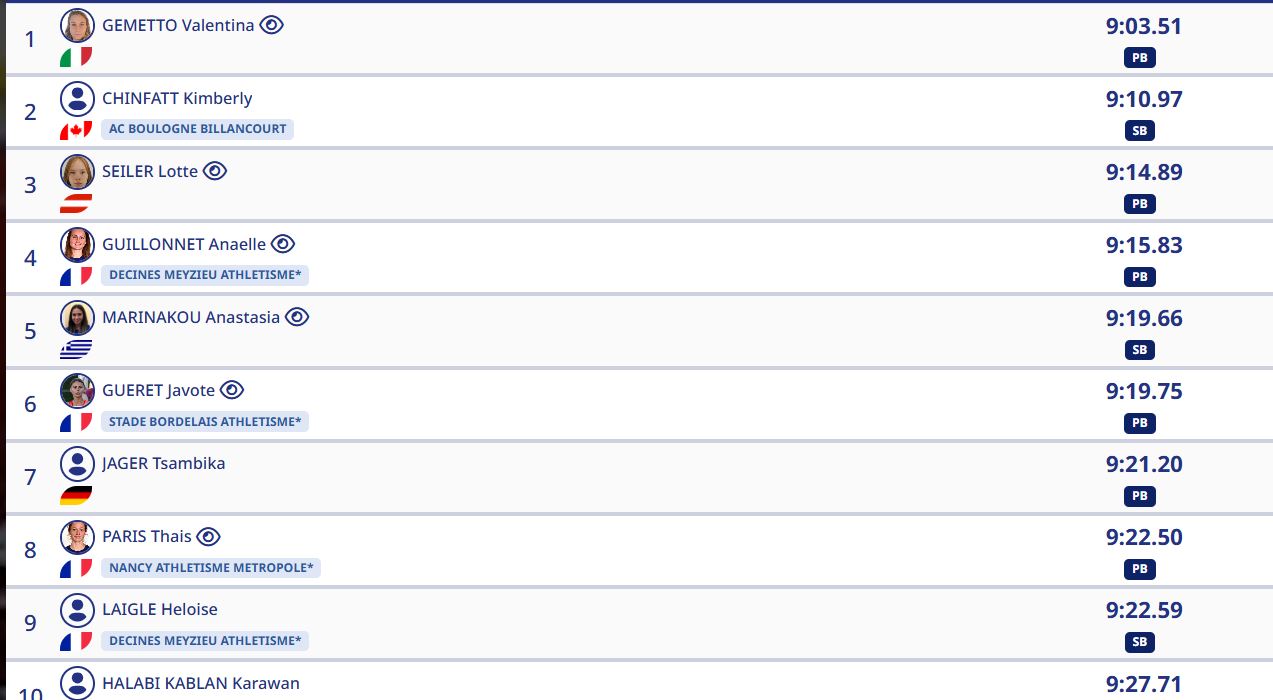Open the NANCY ATHLETISME METROPOLE club tag
Screen dimensions: 1273x700
pos(211,568)
